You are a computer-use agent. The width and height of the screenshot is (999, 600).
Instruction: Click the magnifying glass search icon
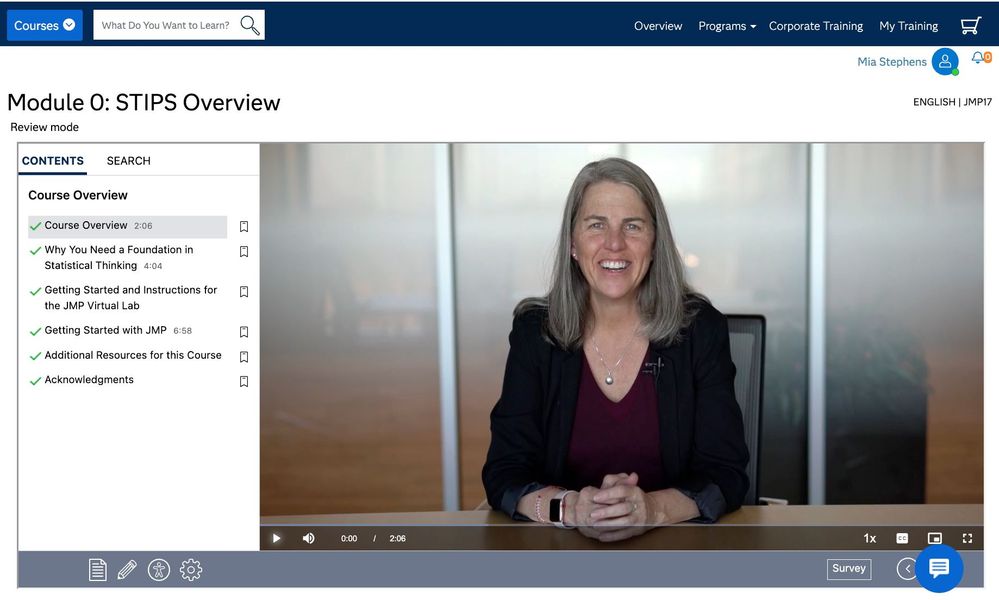(x=250, y=25)
